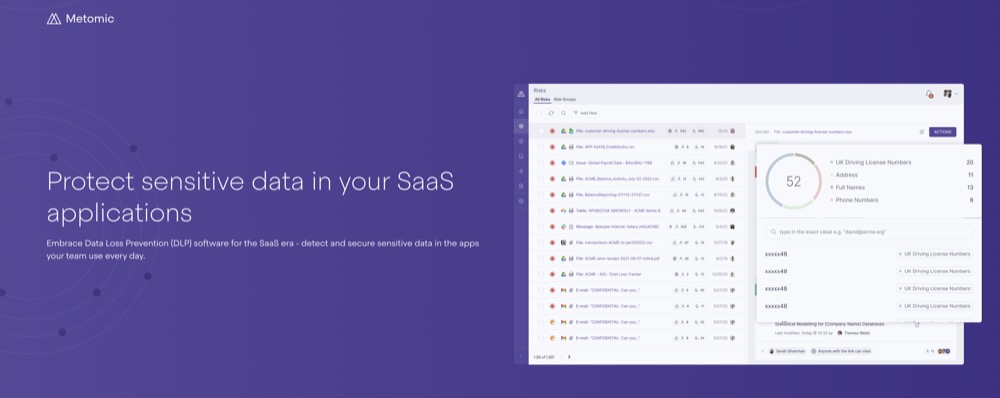Click the Add filter button
This screenshot has width=1000, height=398.
tap(585, 113)
